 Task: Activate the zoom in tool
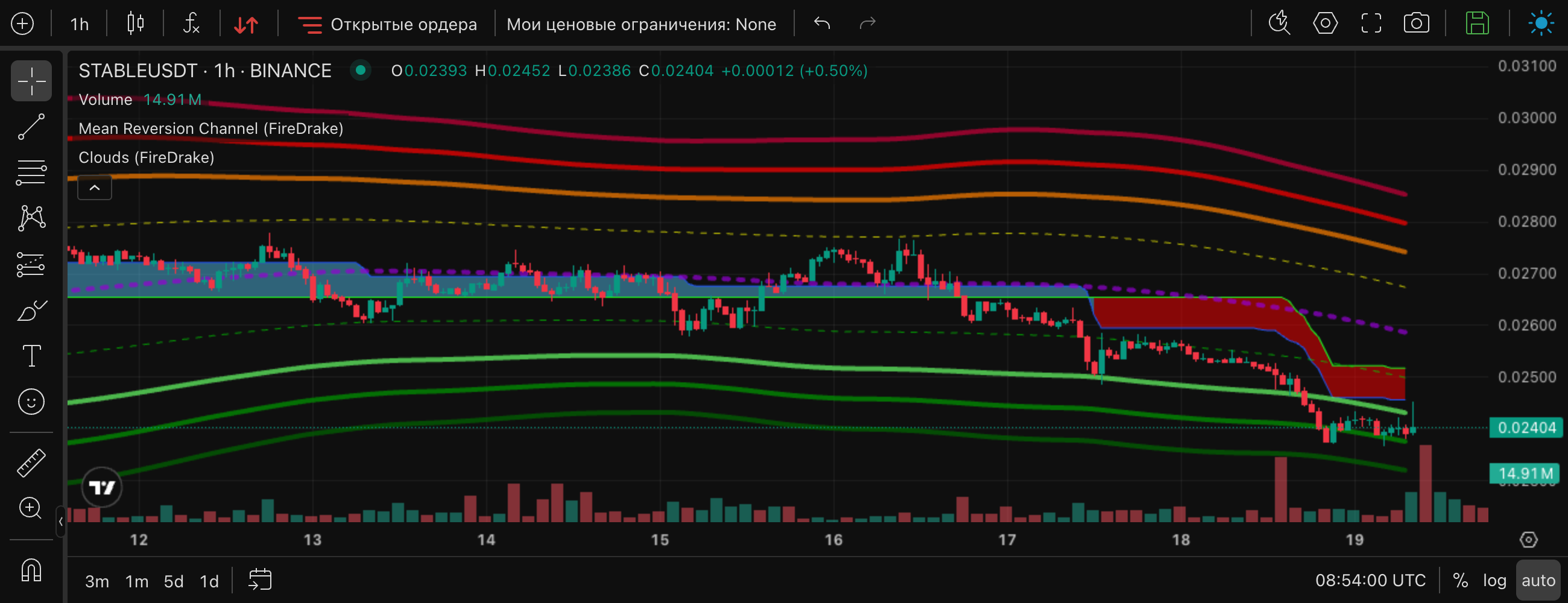(x=31, y=508)
